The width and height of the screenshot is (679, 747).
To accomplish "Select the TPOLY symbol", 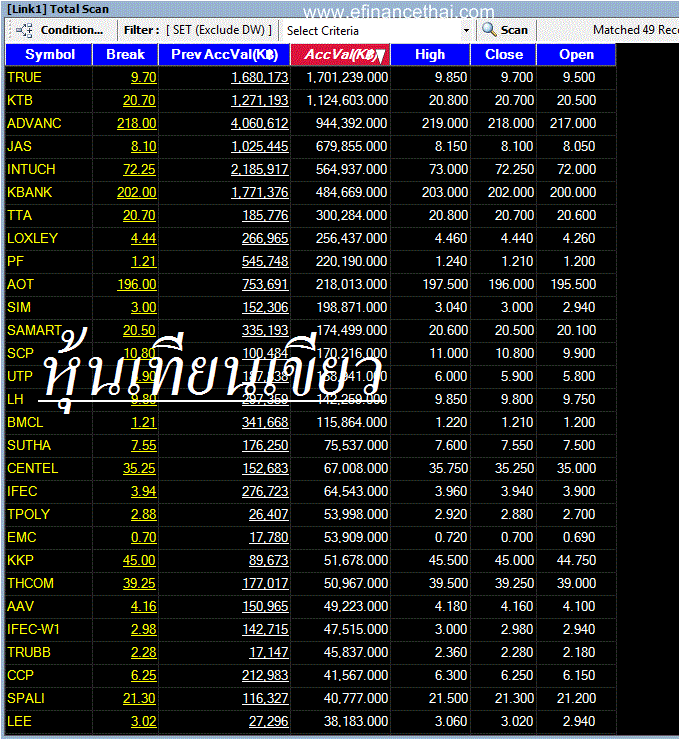I will [29, 515].
